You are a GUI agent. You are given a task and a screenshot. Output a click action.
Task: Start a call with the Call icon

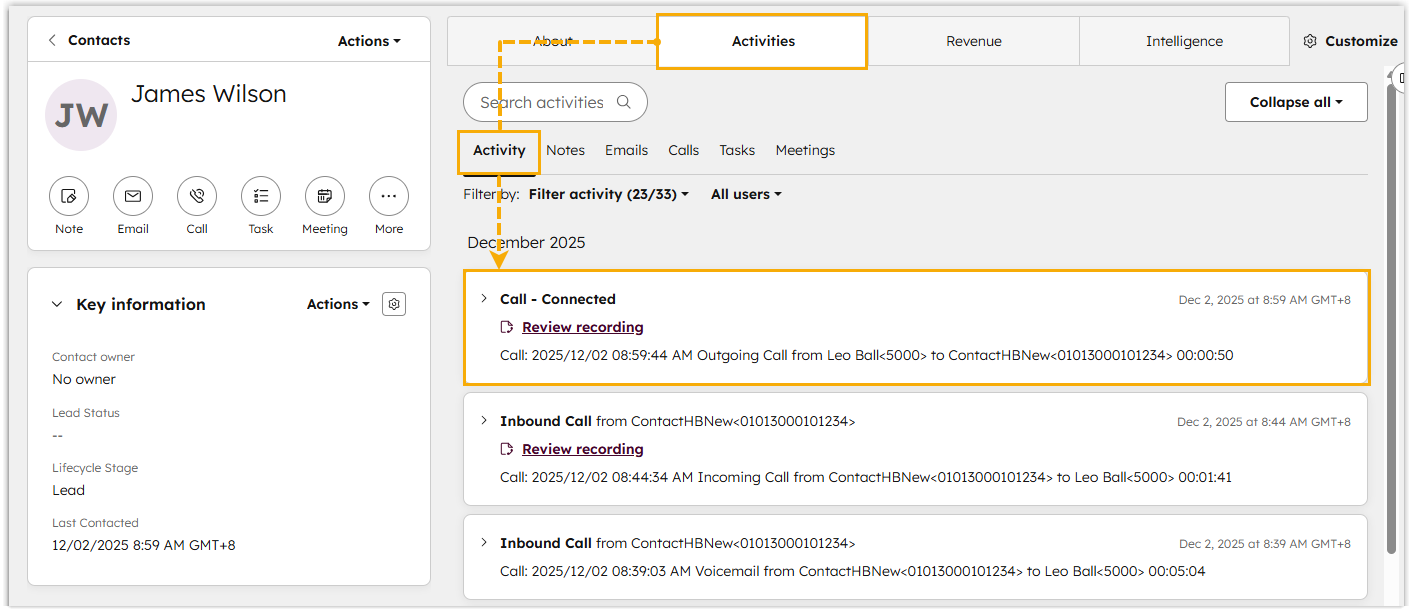tap(197, 197)
